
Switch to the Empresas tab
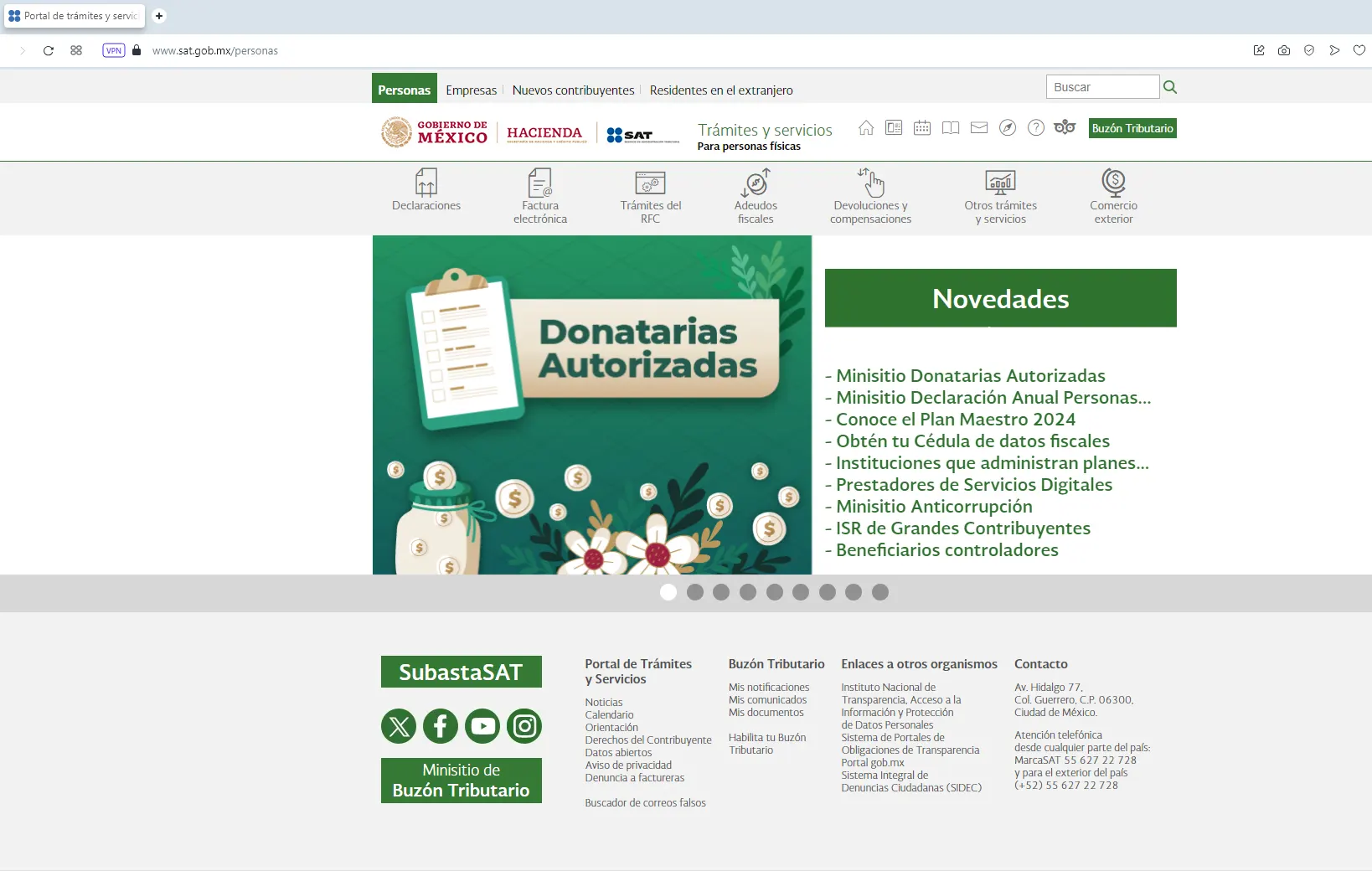point(471,90)
